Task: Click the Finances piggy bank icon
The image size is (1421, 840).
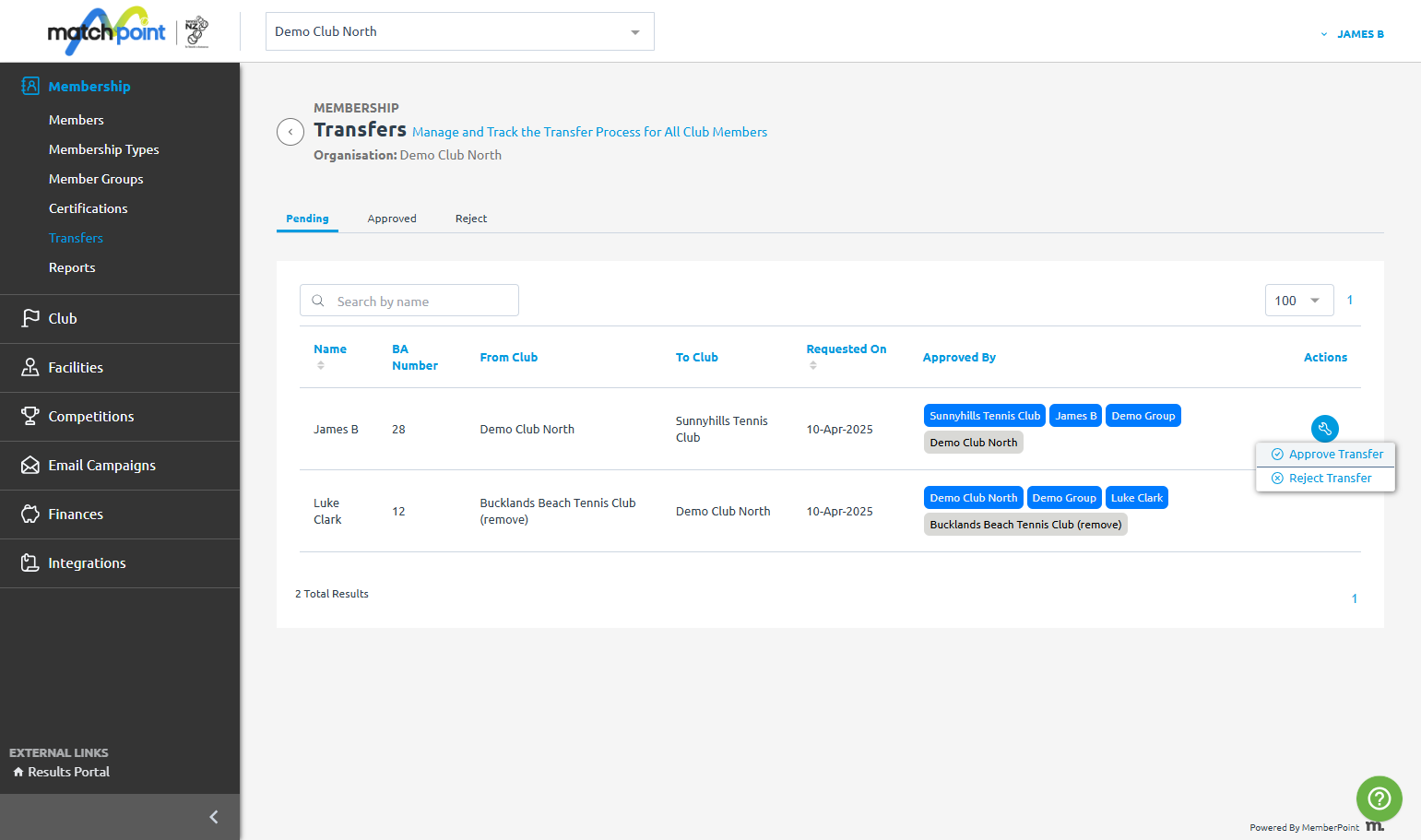Action: (x=30, y=514)
